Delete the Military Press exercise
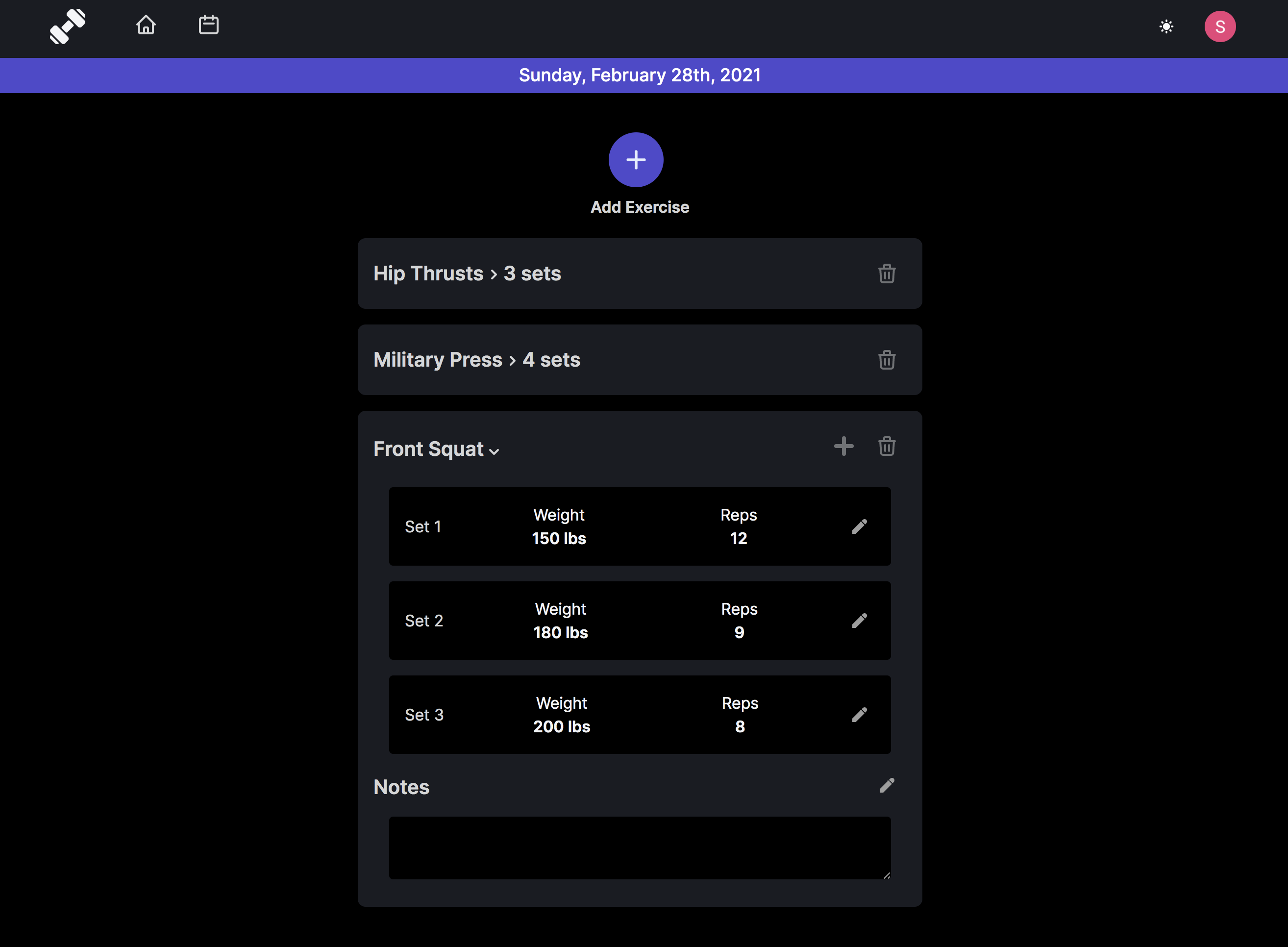Image resolution: width=1288 pixels, height=947 pixels. pos(886,360)
